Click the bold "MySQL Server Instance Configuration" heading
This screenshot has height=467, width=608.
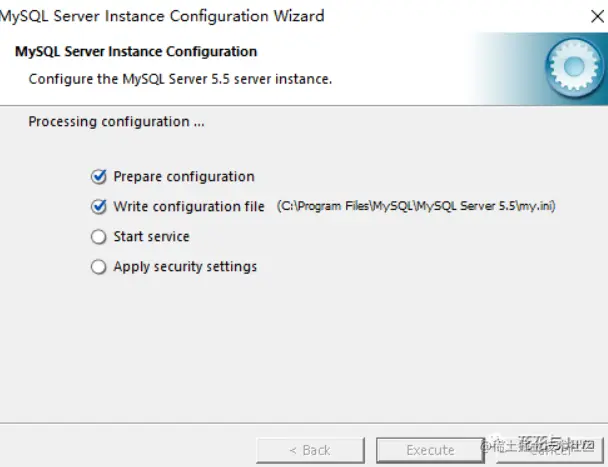point(136,52)
